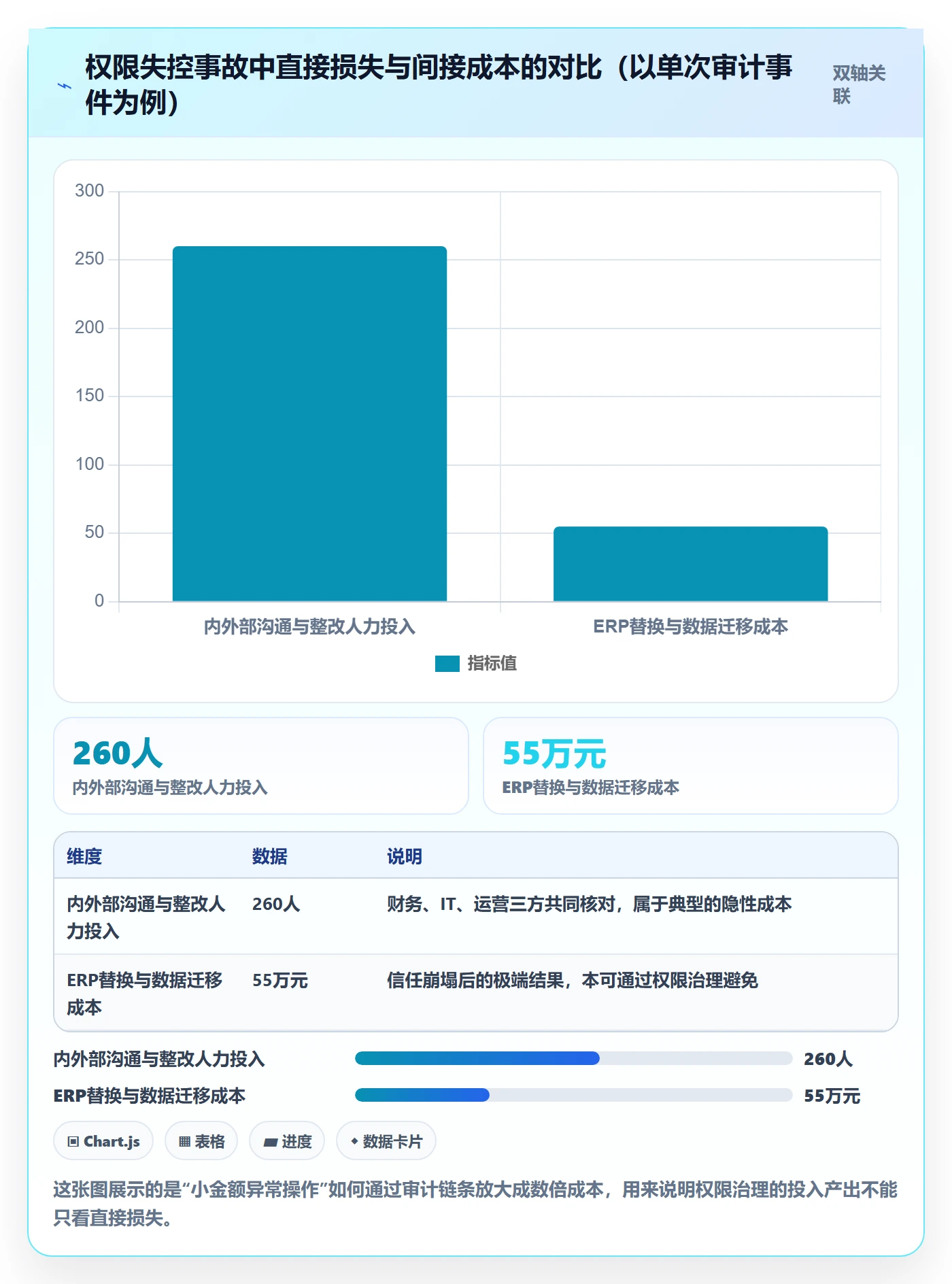Screen dimensions: 952x1284
Task: Click the x-axis label ERP替换与数据迁移成本
Action: (x=690, y=627)
